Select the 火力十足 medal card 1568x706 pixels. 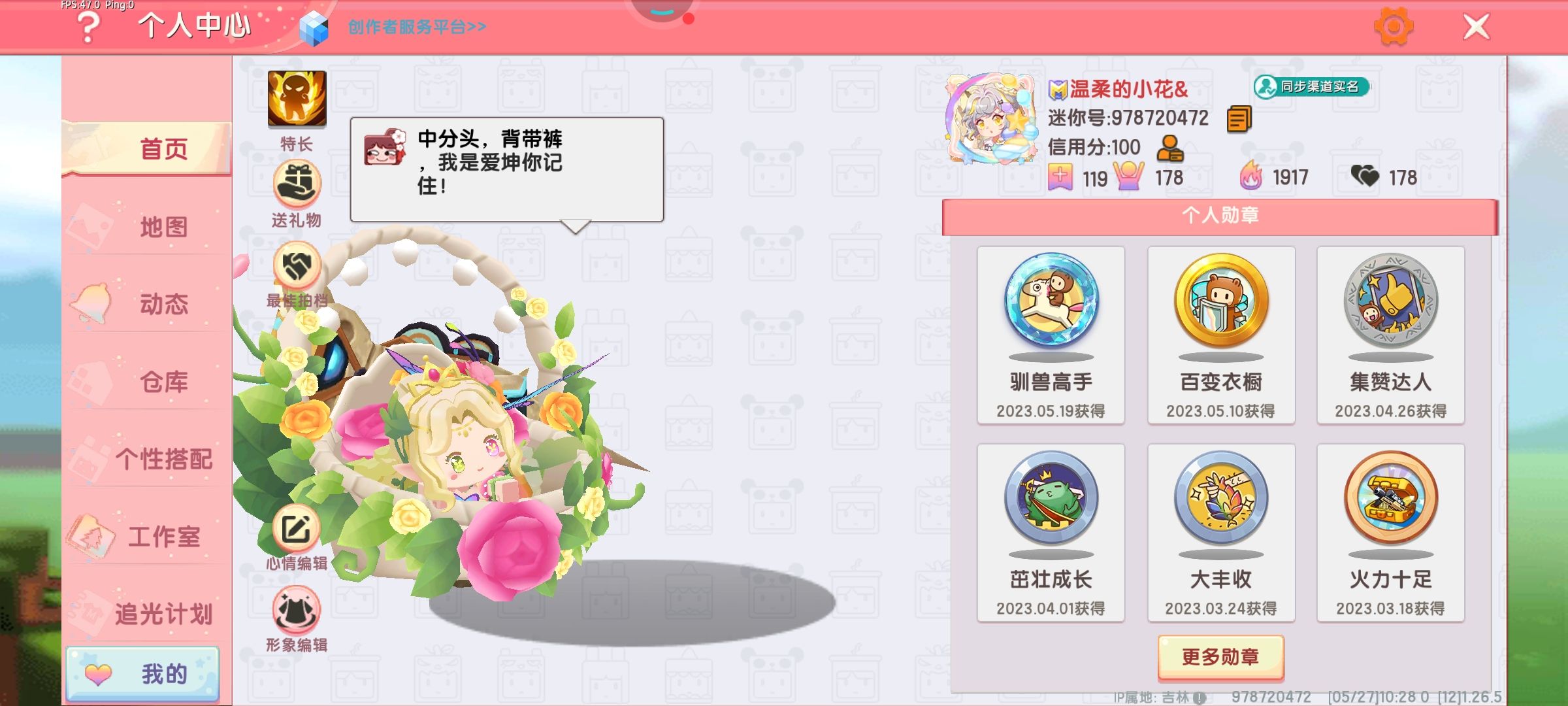point(1390,533)
